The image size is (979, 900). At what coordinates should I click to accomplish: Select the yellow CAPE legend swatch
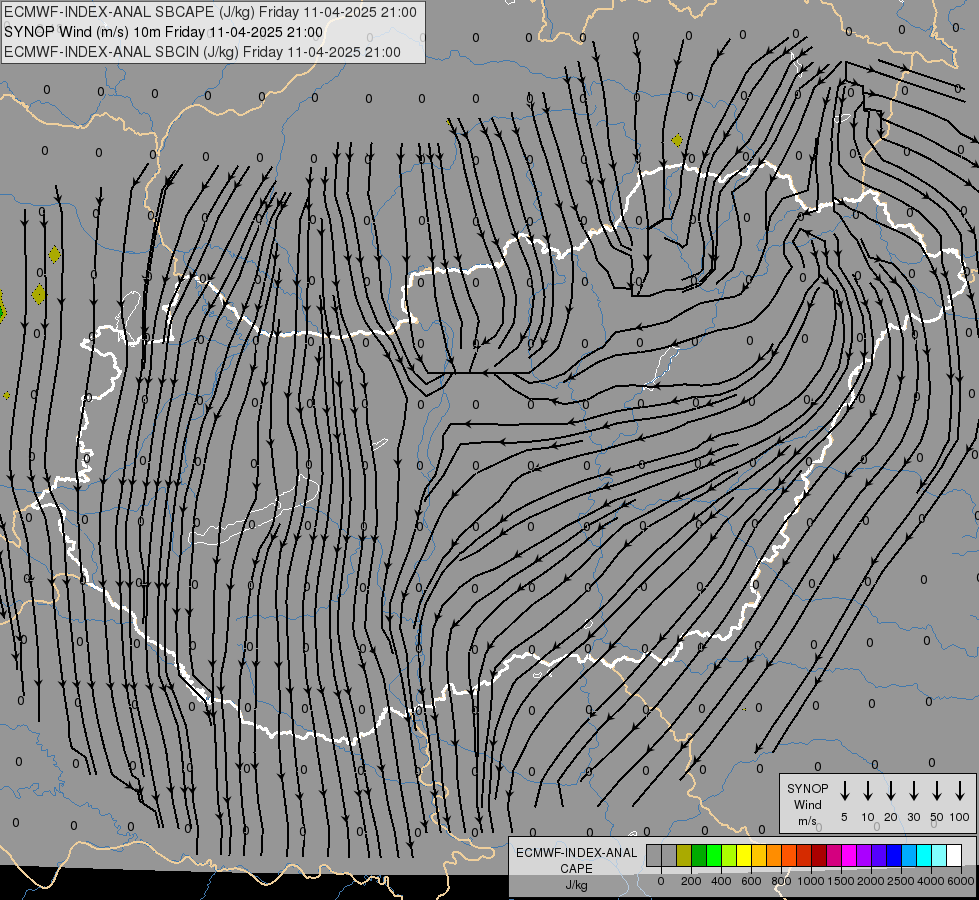pyautogui.click(x=744, y=855)
